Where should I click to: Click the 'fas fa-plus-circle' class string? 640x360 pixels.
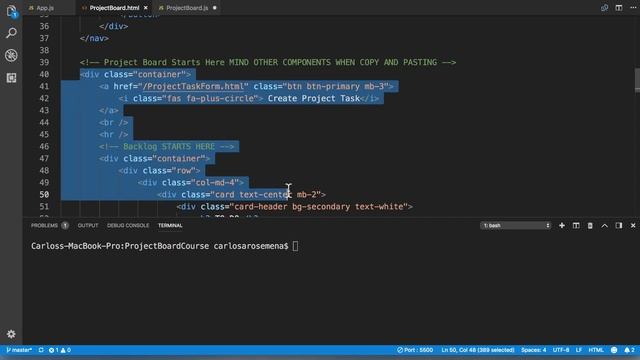(x=212, y=98)
